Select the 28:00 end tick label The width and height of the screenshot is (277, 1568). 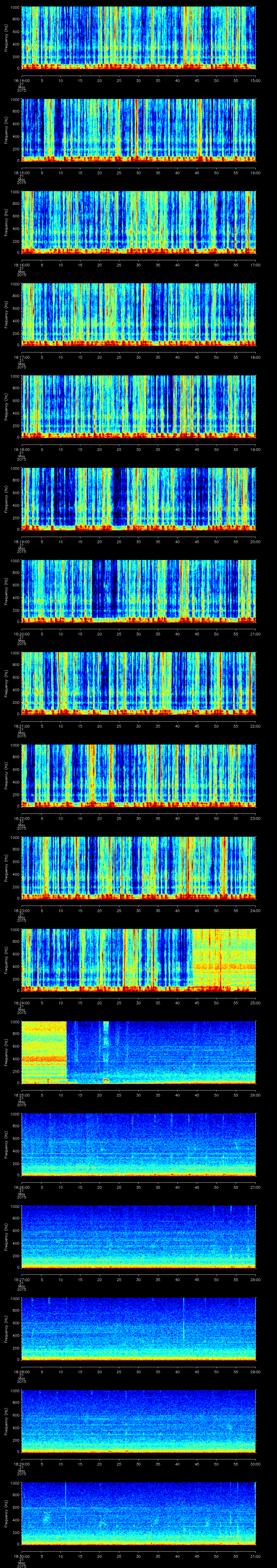coord(256,1279)
